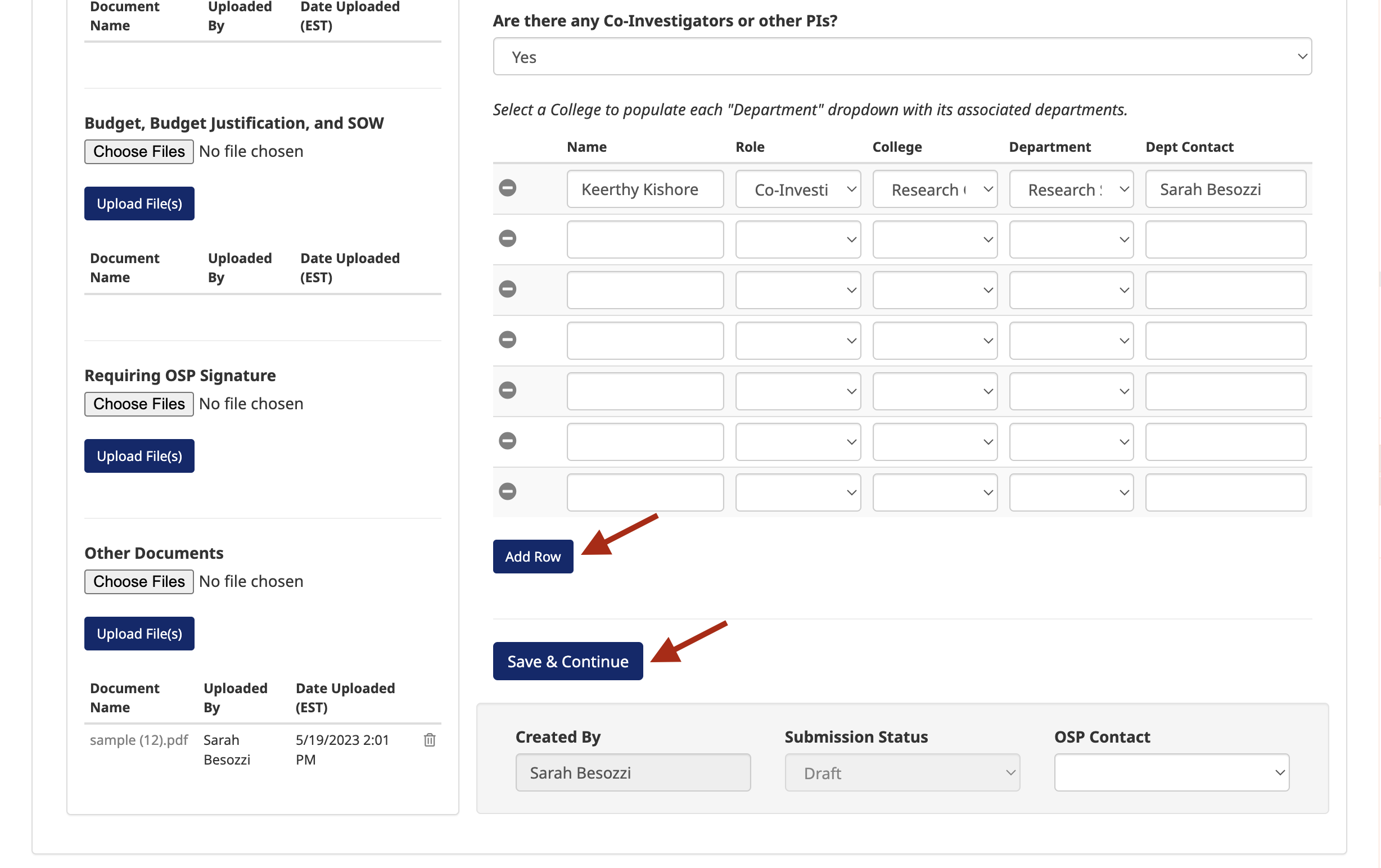Expand the OSP Contact dropdown
Screen dimensions: 1381x868
(1171, 773)
